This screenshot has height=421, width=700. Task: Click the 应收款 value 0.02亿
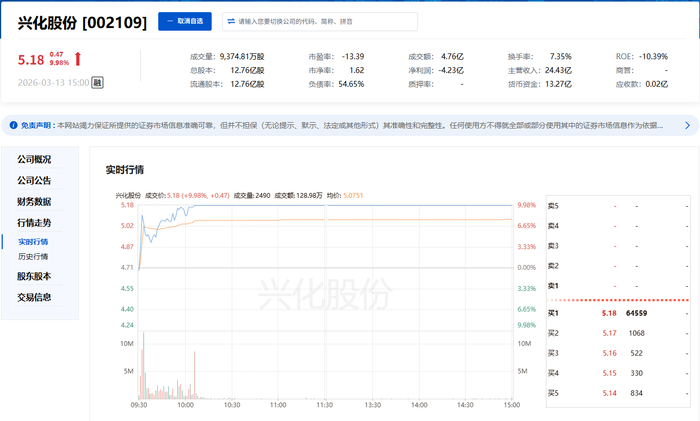(x=657, y=84)
